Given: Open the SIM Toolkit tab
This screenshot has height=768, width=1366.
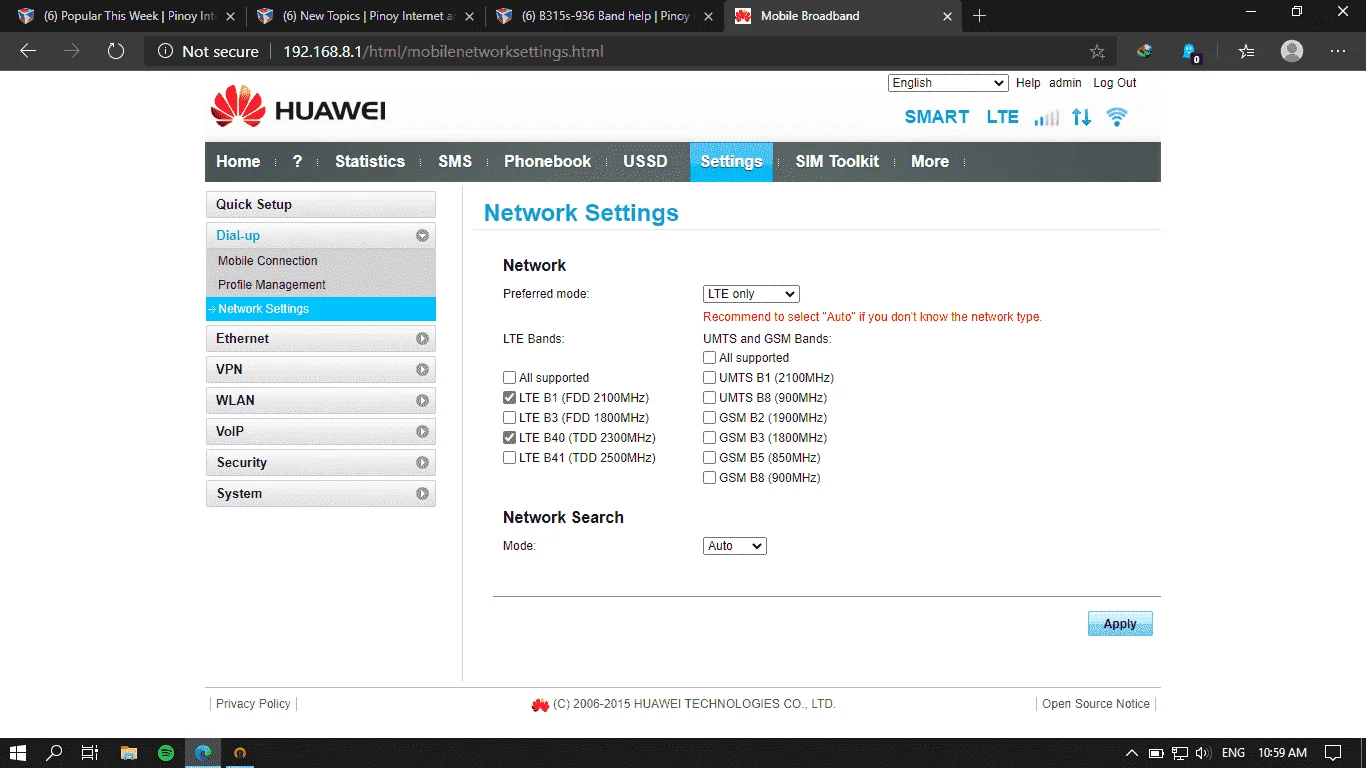Looking at the screenshot, I should tap(837, 161).
